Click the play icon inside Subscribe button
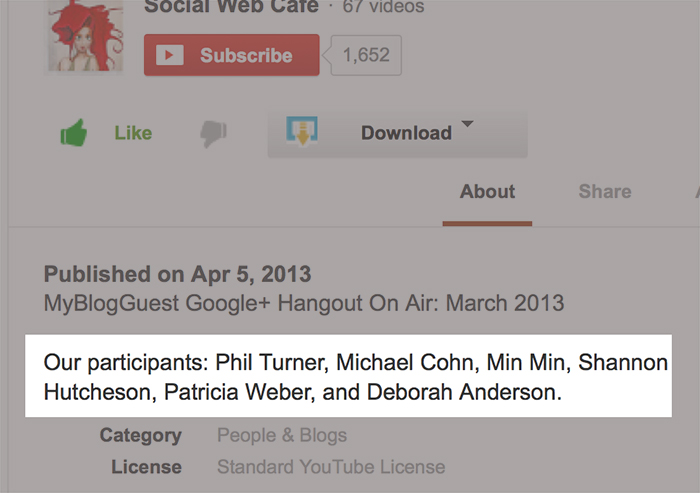This screenshot has width=700, height=493. 170,55
